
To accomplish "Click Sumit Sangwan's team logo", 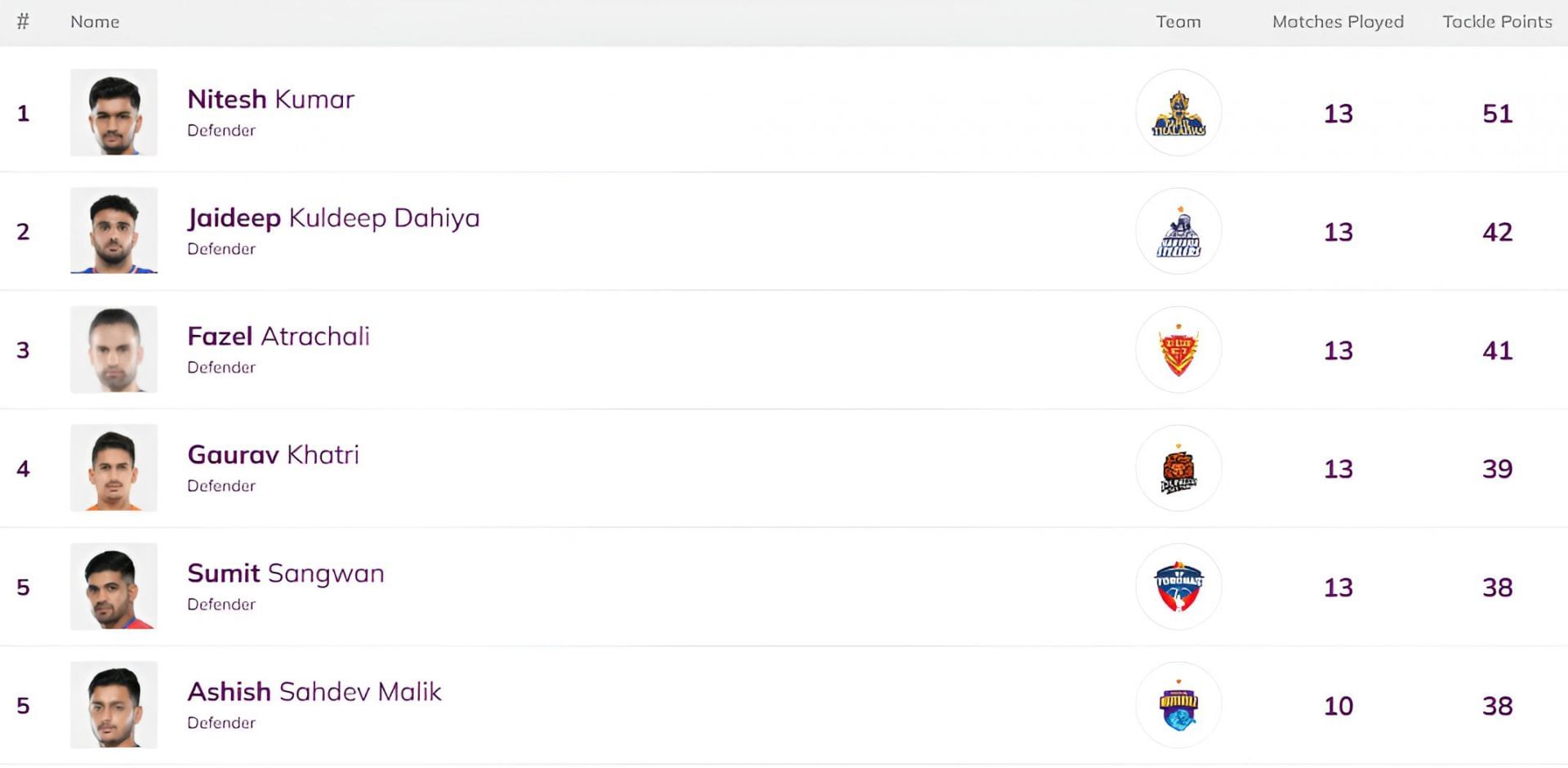I will (x=1178, y=587).
